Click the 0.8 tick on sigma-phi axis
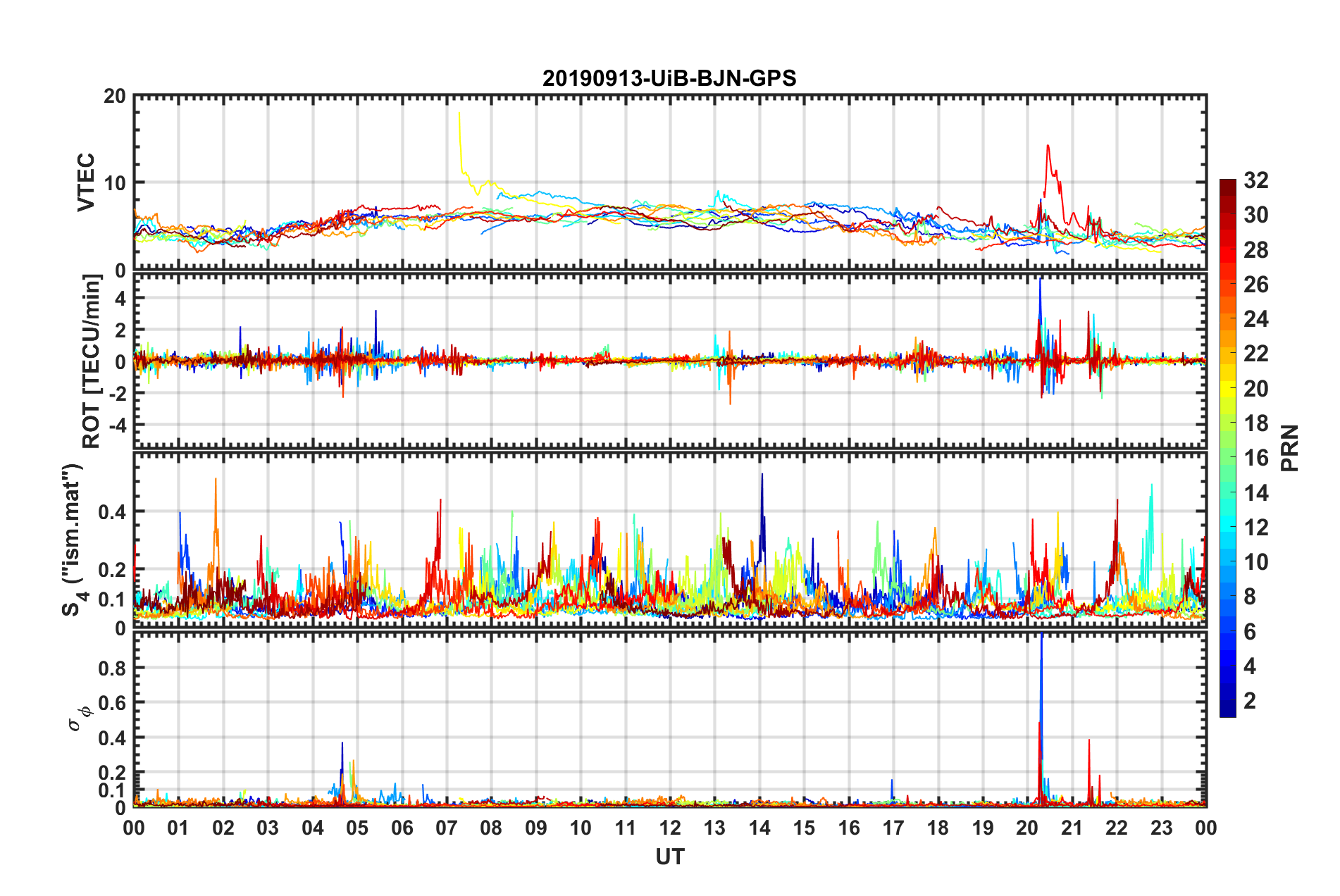 pyautogui.click(x=112, y=668)
